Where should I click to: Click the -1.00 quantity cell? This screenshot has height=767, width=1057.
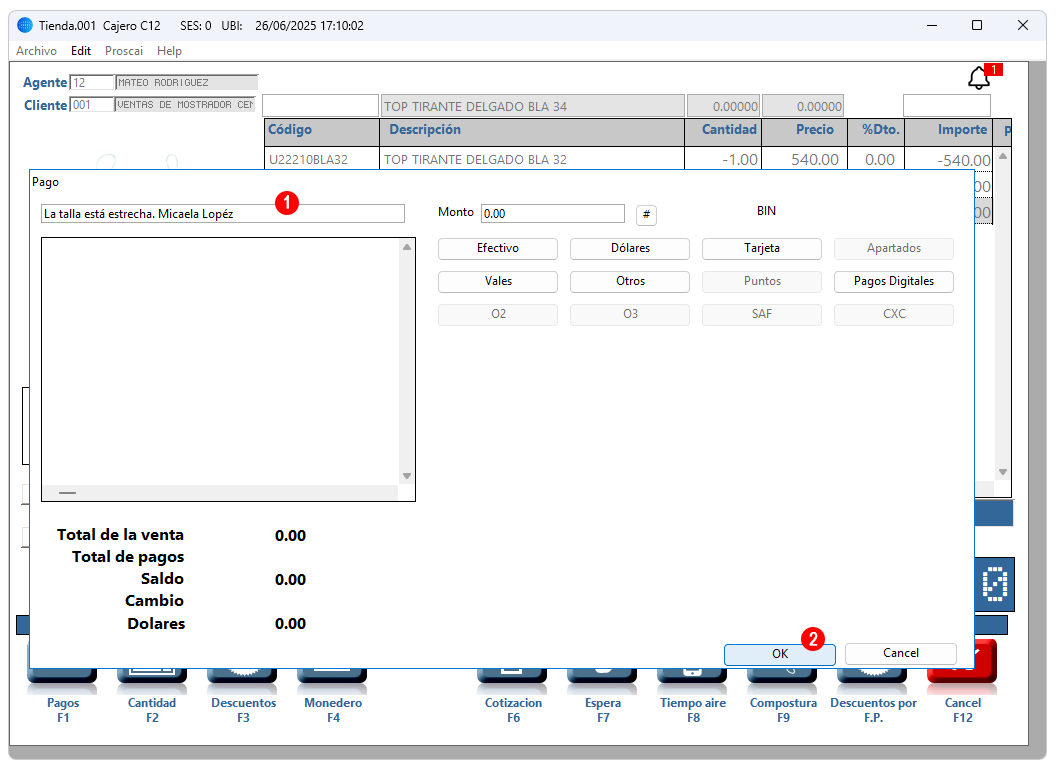pyautogui.click(x=723, y=160)
